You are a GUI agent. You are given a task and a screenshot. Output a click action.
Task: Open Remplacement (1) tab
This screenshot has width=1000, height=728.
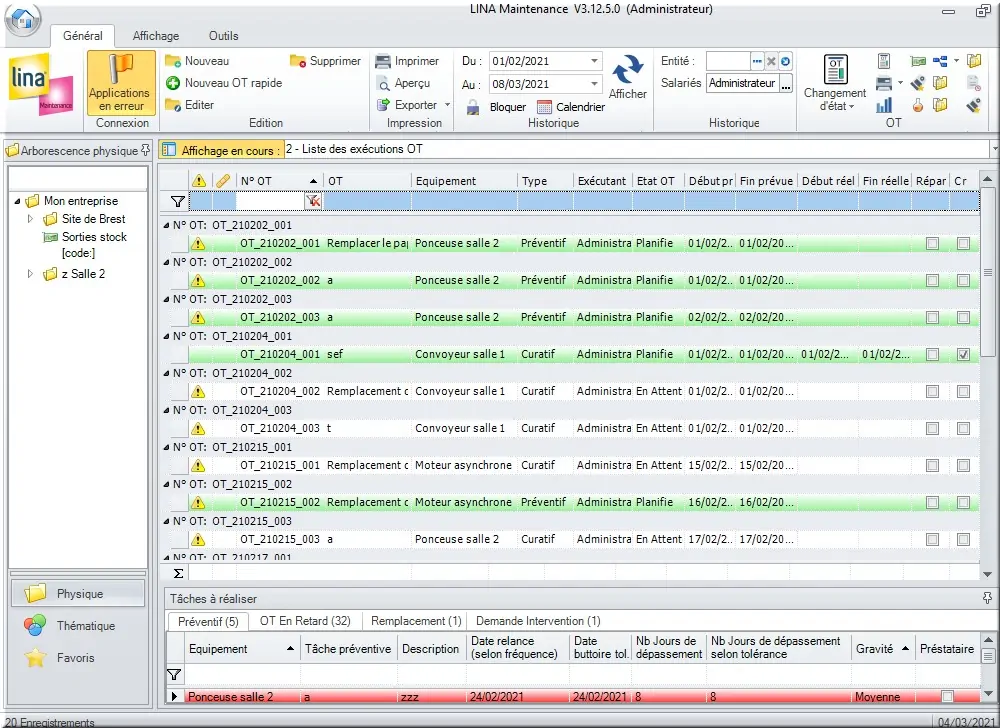point(416,621)
